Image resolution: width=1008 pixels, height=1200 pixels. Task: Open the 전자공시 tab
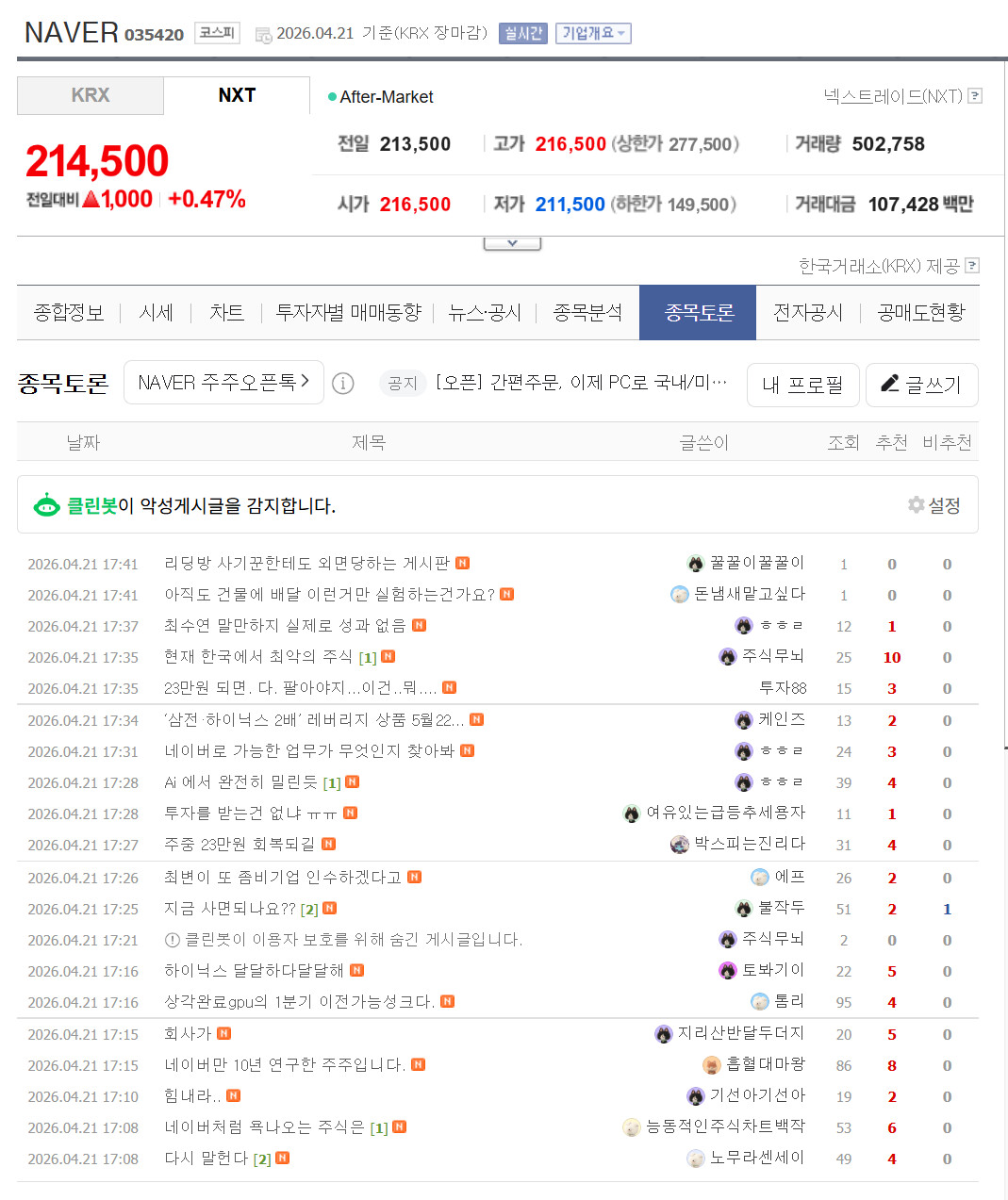point(808,312)
